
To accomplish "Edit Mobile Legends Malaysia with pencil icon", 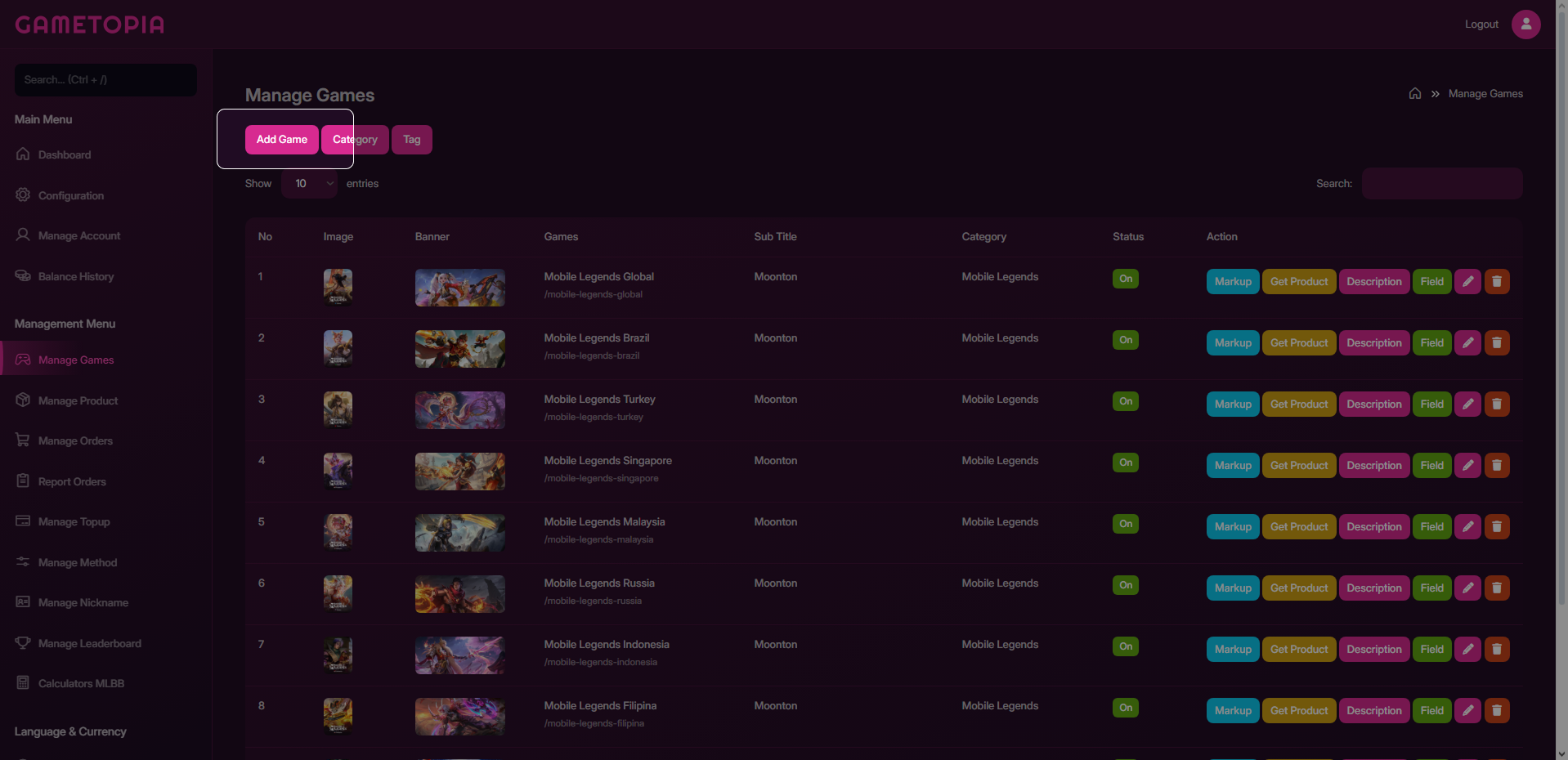I will coord(1467,527).
